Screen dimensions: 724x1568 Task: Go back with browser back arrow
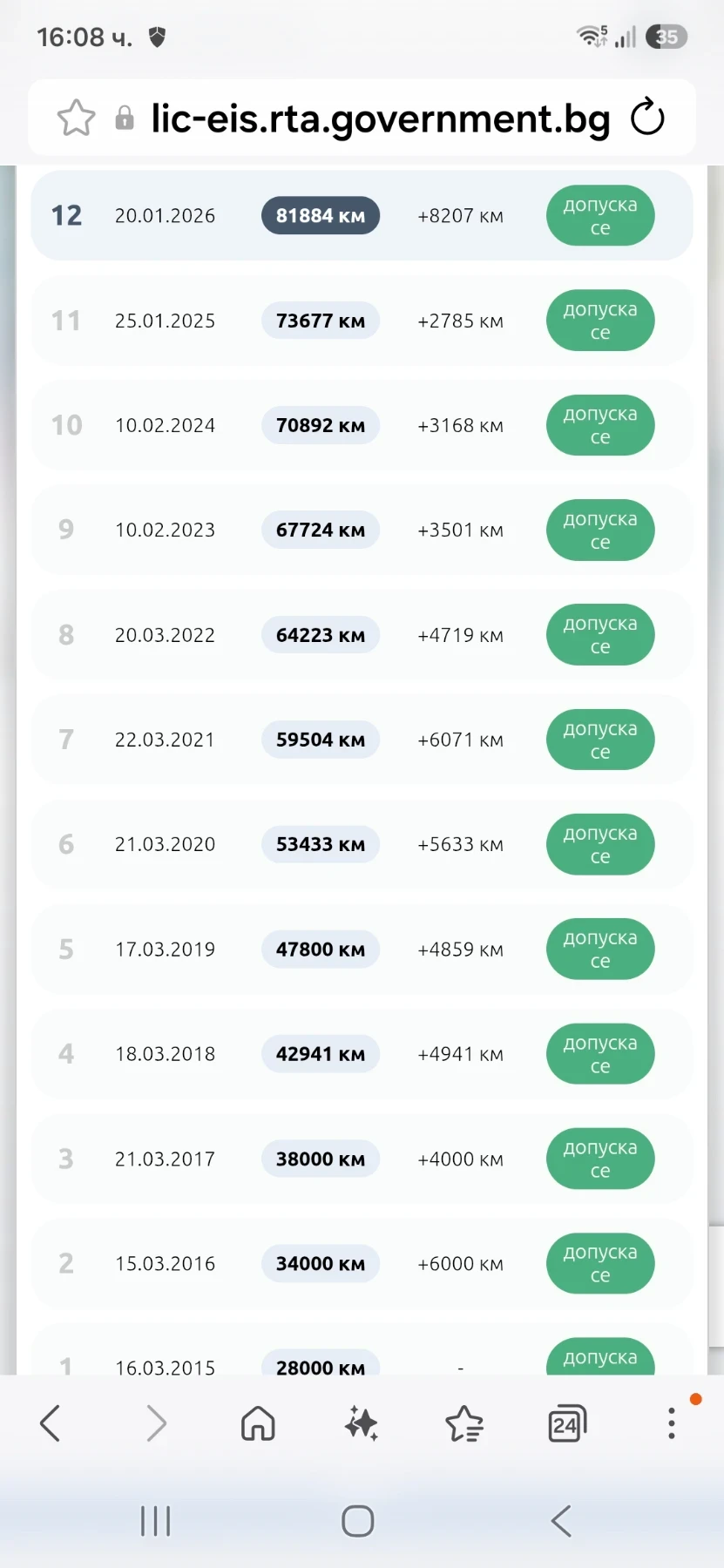coord(51,1423)
